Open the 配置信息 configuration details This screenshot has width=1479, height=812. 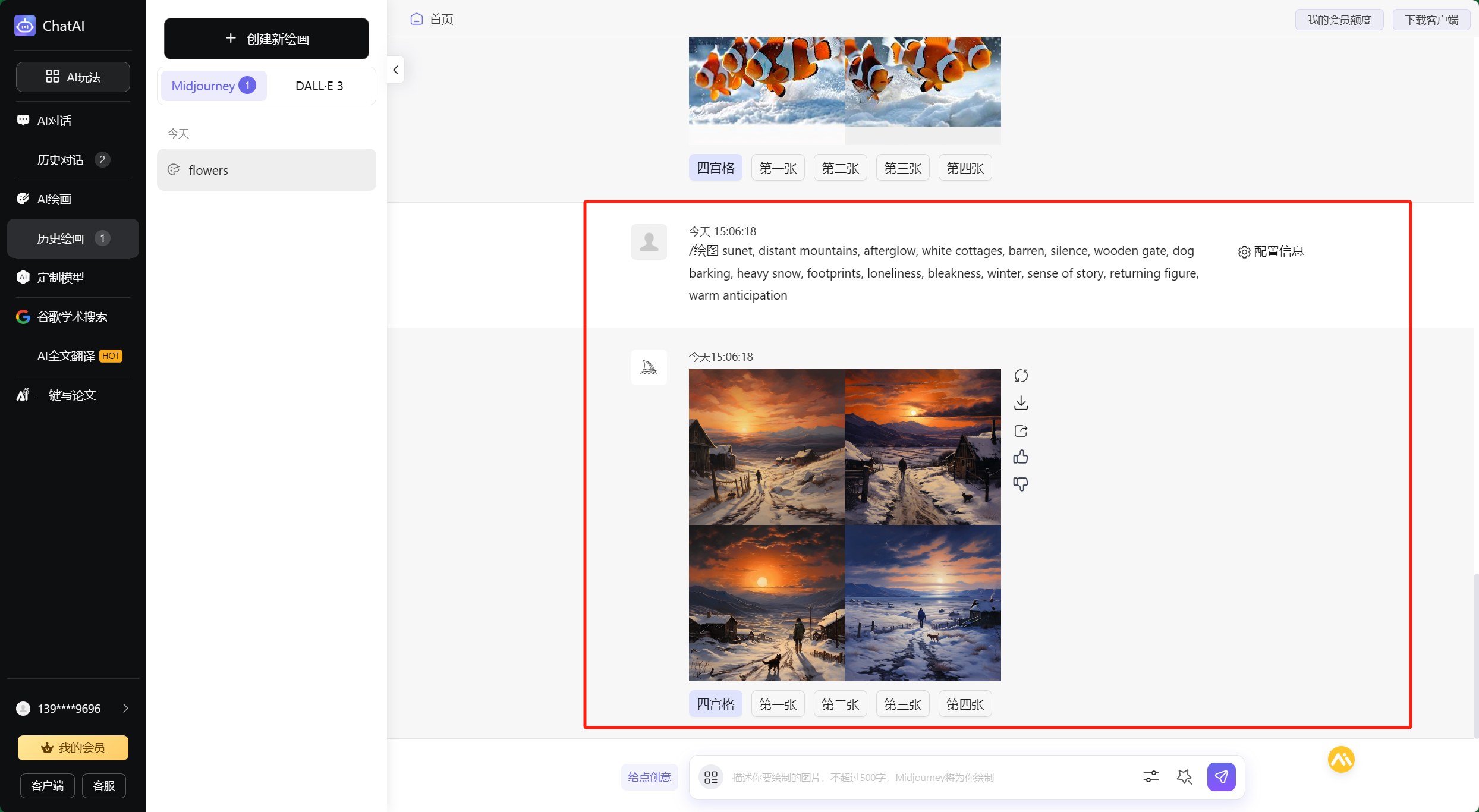[x=1271, y=251]
